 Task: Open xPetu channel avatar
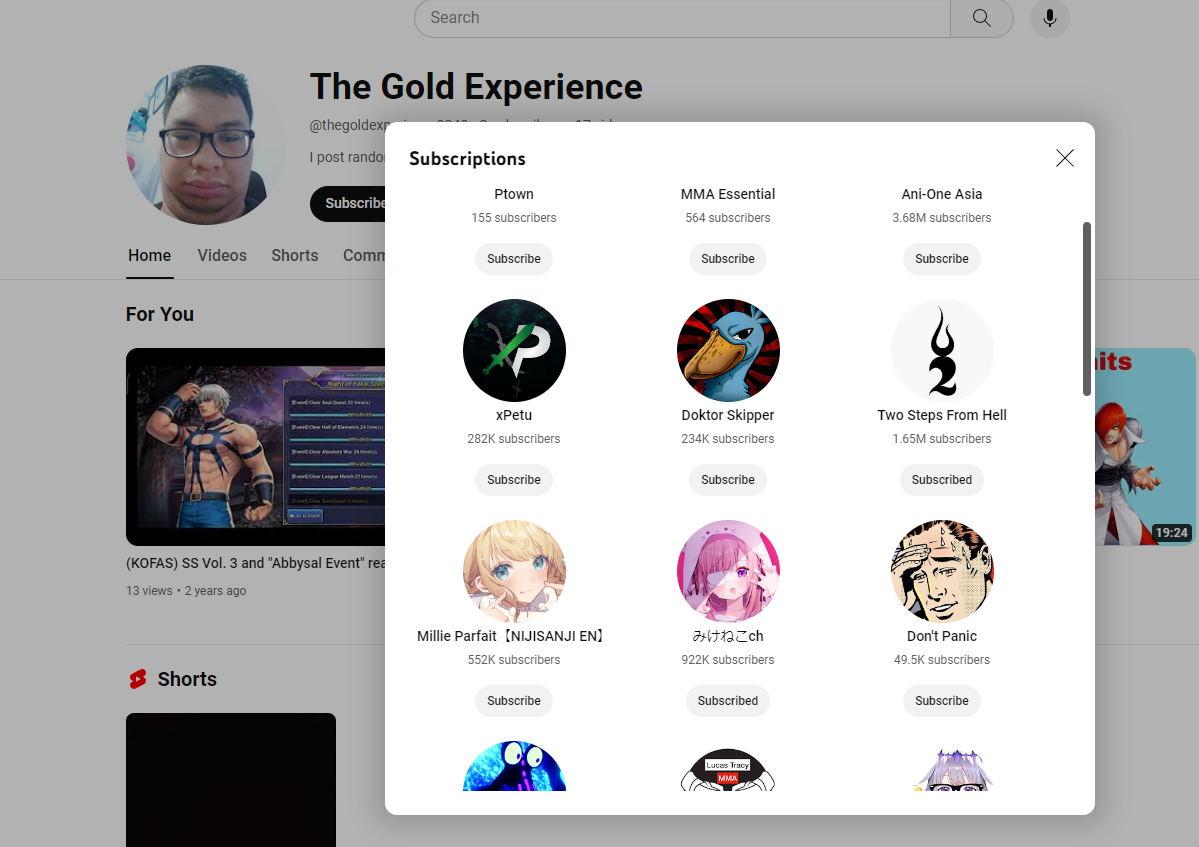(514, 350)
